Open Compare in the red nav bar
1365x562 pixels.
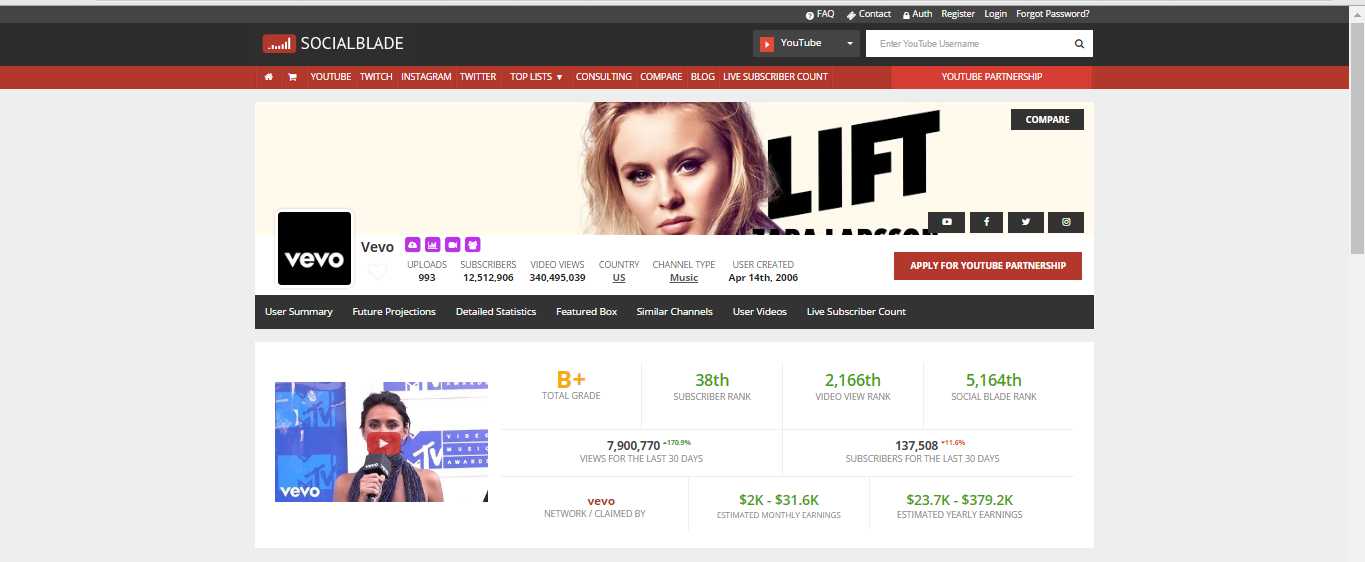[x=661, y=77]
